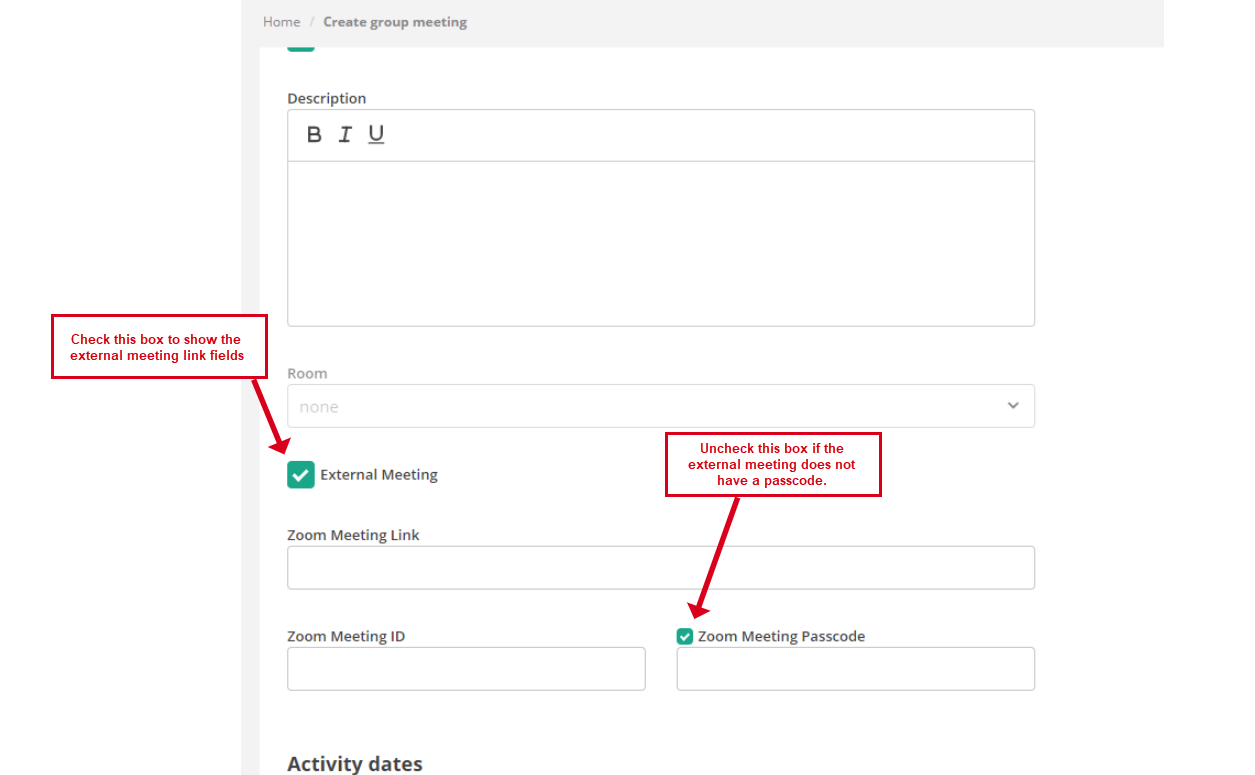
Task: Click the External Meeting label text
Action: [379, 475]
